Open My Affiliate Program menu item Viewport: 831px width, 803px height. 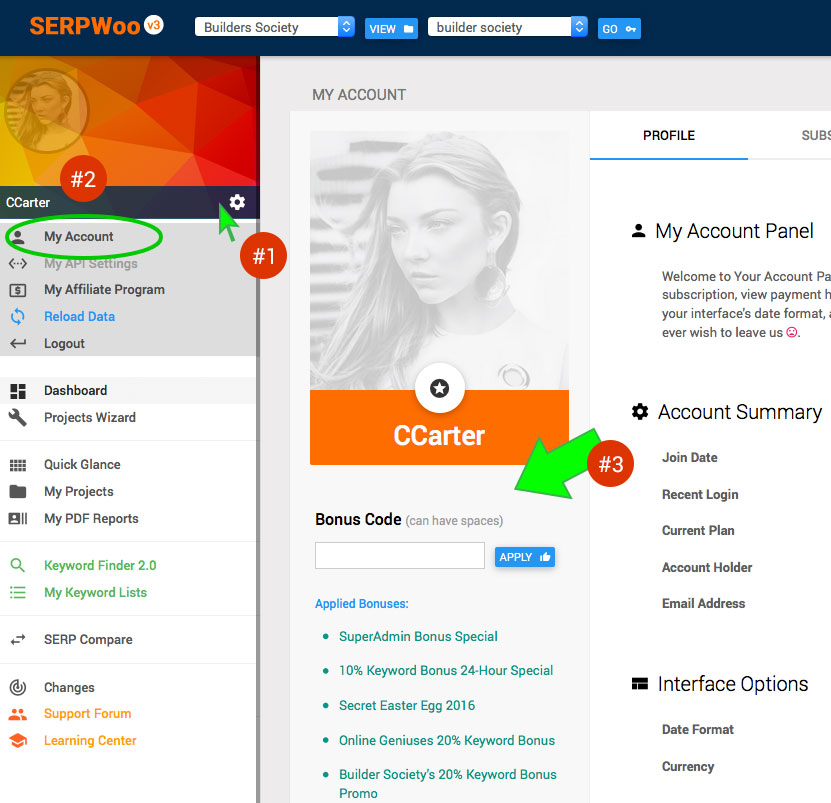(104, 289)
